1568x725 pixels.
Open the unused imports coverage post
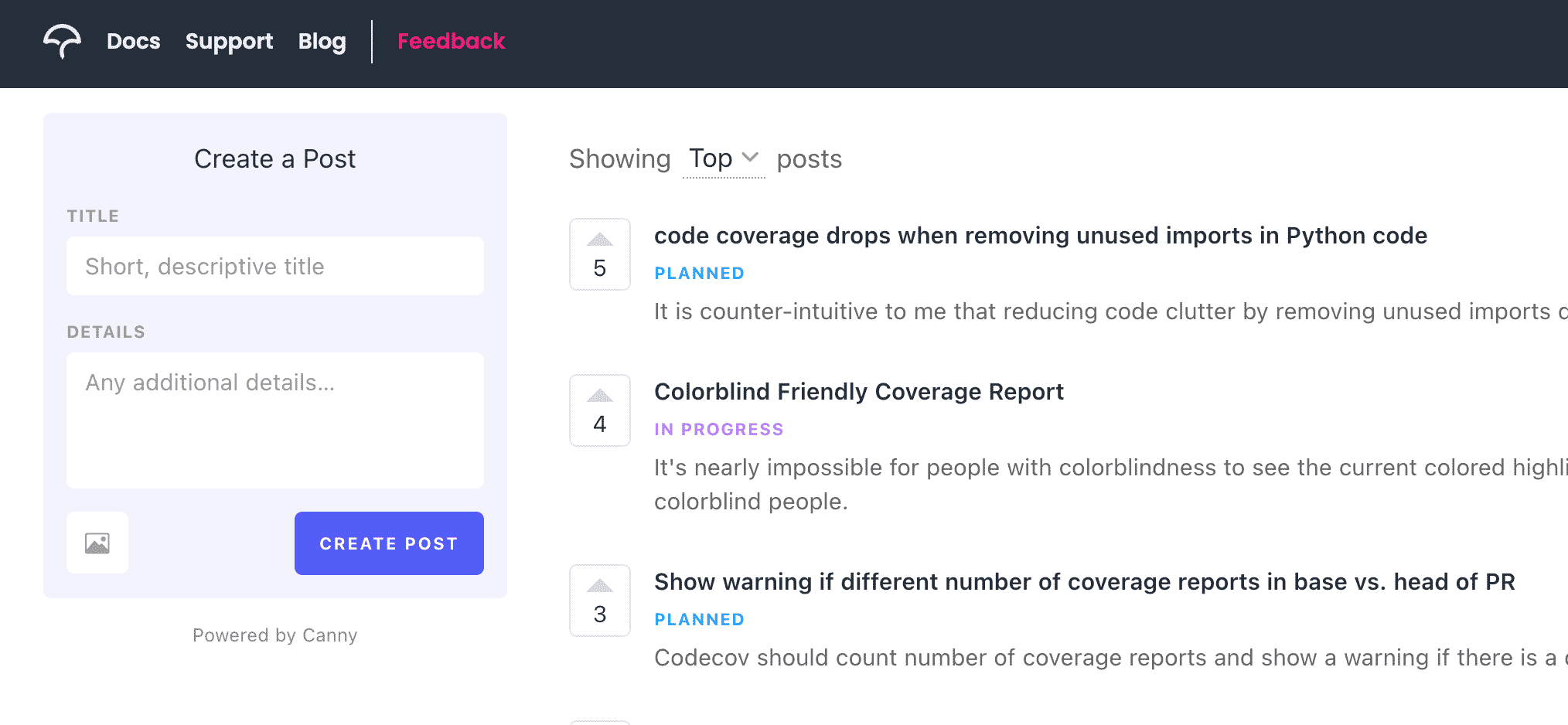(1041, 236)
